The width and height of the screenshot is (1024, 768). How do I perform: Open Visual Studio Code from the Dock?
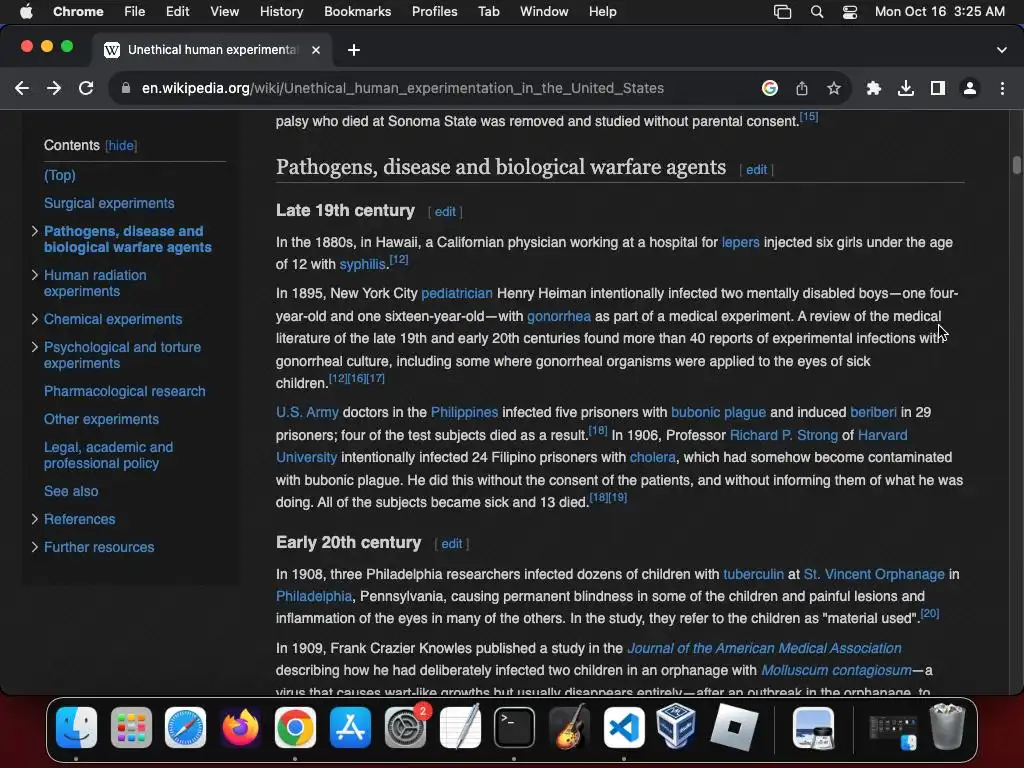[624, 727]
